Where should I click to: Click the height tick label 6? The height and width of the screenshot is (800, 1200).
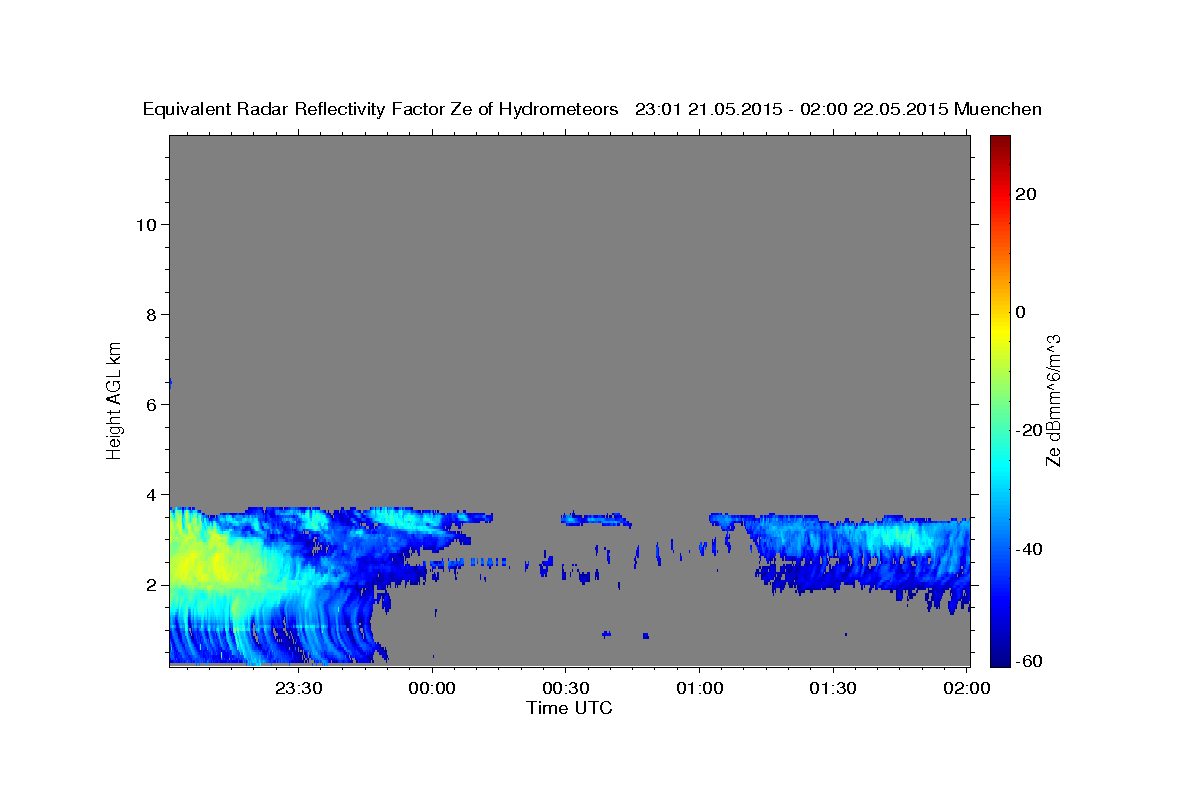coord(149,404)
